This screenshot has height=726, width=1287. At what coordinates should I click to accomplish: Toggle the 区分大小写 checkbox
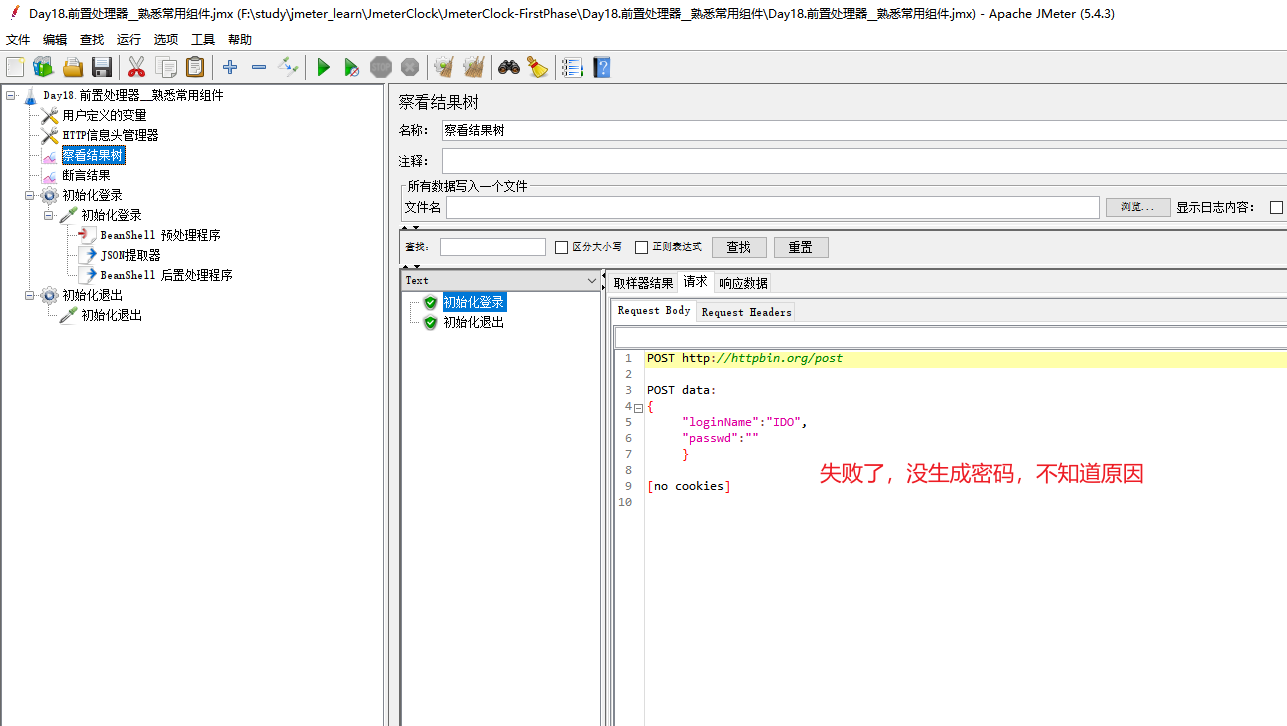(561, 247)
